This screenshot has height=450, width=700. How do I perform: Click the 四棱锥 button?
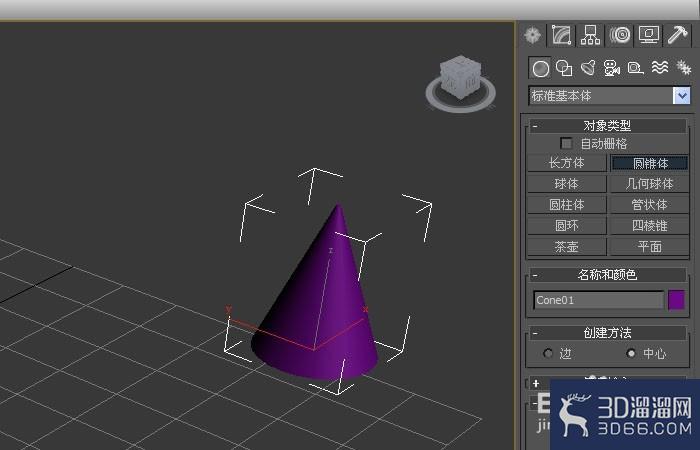coord(650,225)
